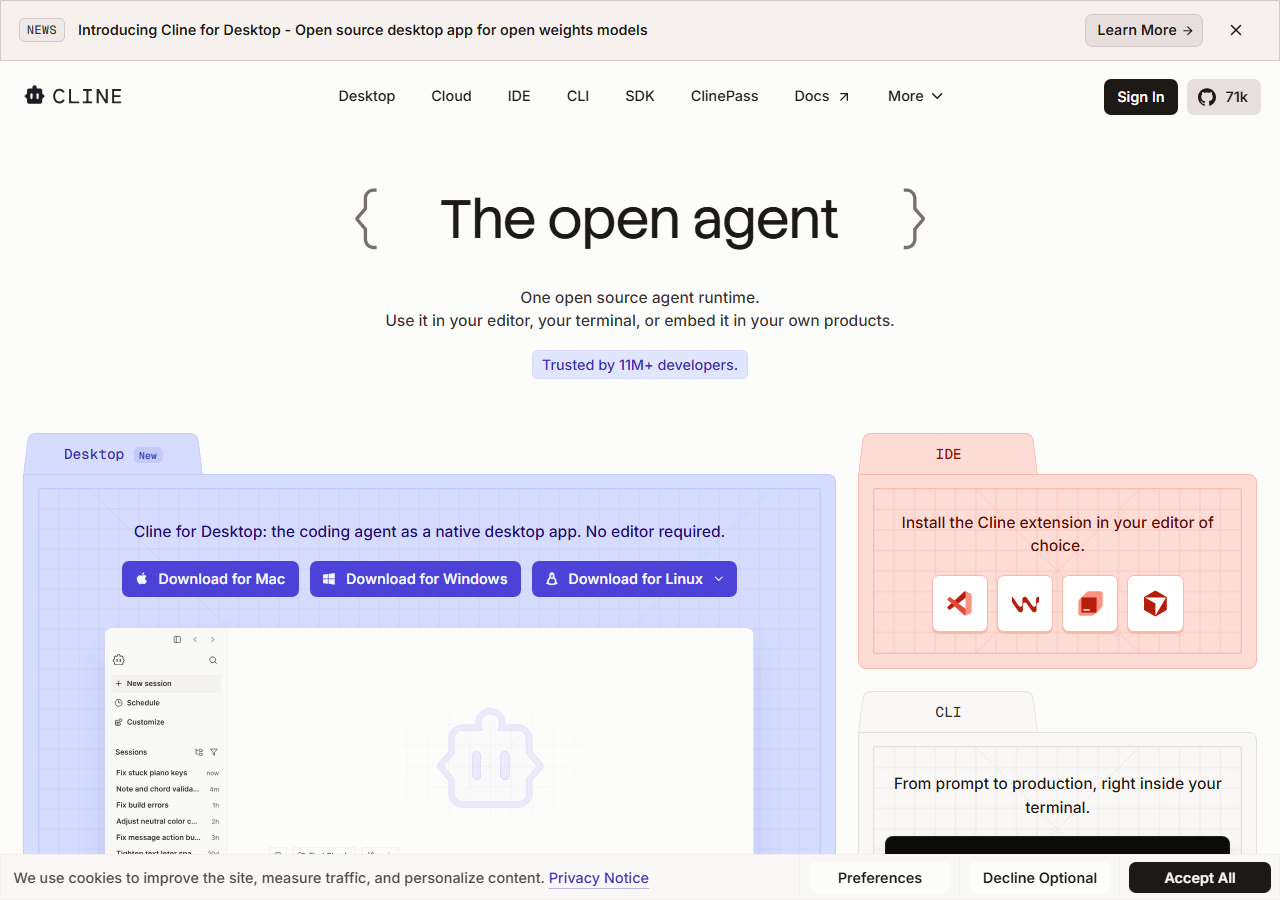
Task: Open Cloud in the top navigation bar
Action: point(451,96)
